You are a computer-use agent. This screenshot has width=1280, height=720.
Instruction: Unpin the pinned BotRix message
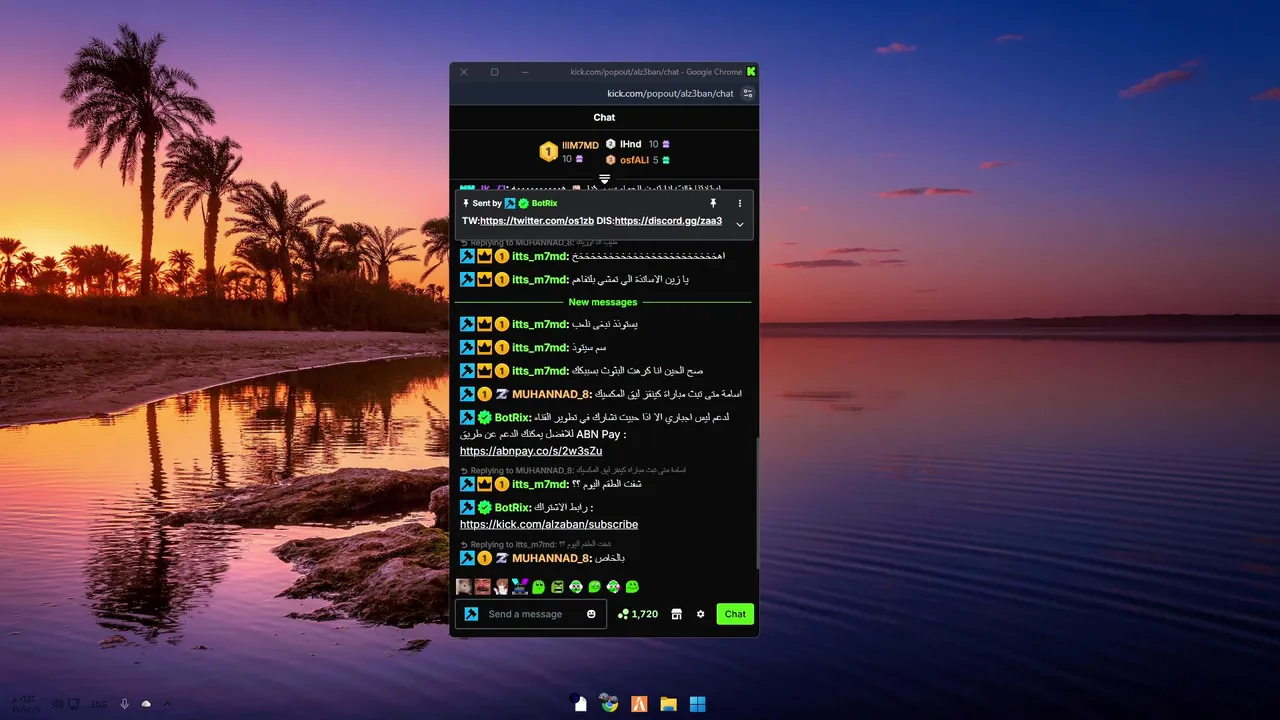click(x=713, y=203)
